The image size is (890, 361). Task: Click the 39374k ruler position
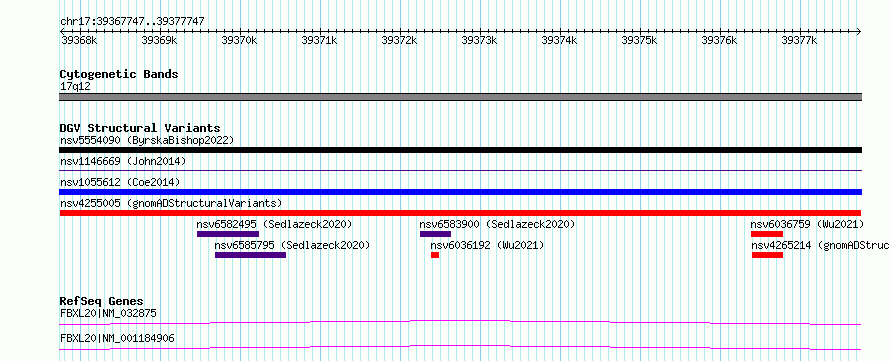pyautogui.click(x=559, y=40)
